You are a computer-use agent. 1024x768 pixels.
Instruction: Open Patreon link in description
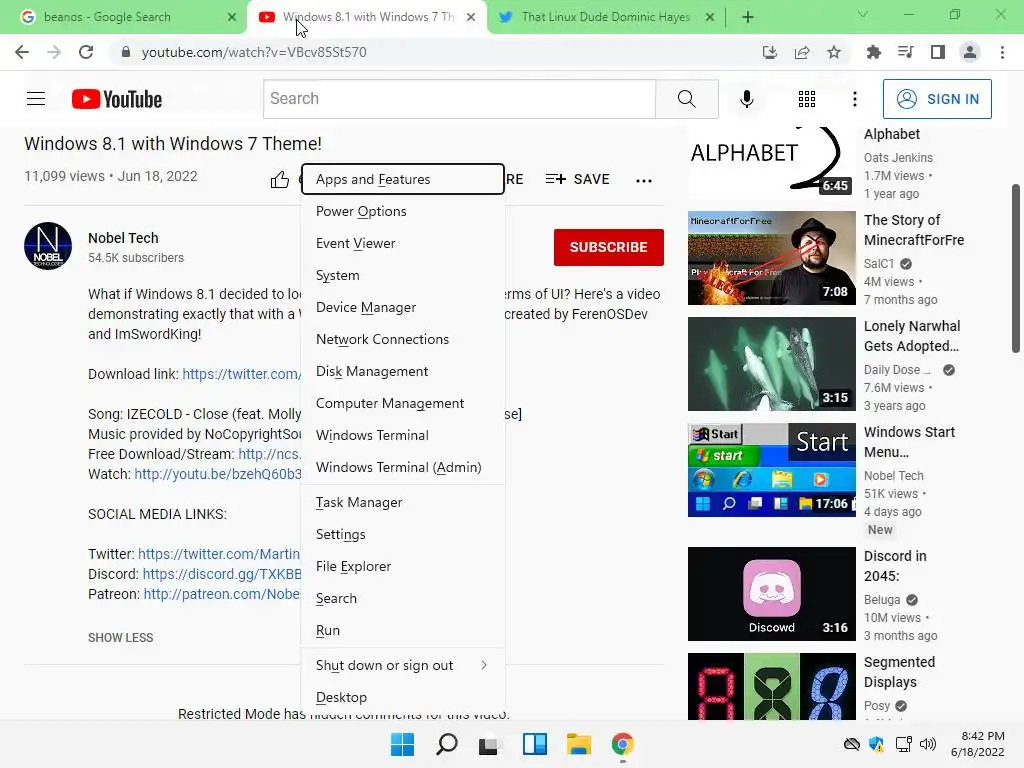click(222, 594)
